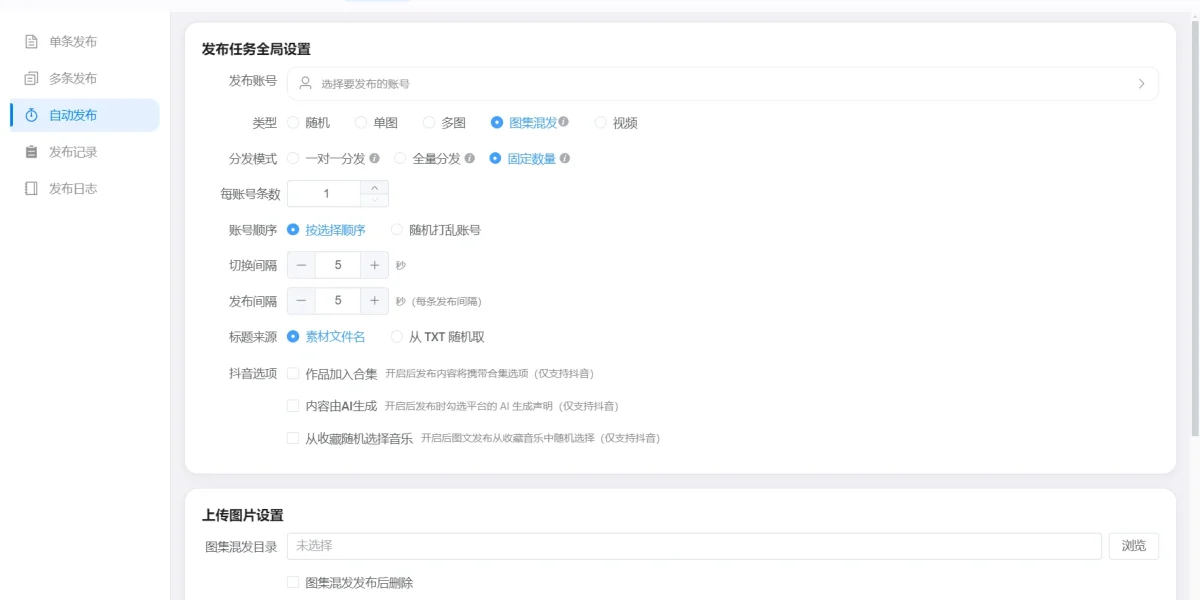Select 随机打乱账号 account order
Screen dimensions: 1200x600
(397, 229)
